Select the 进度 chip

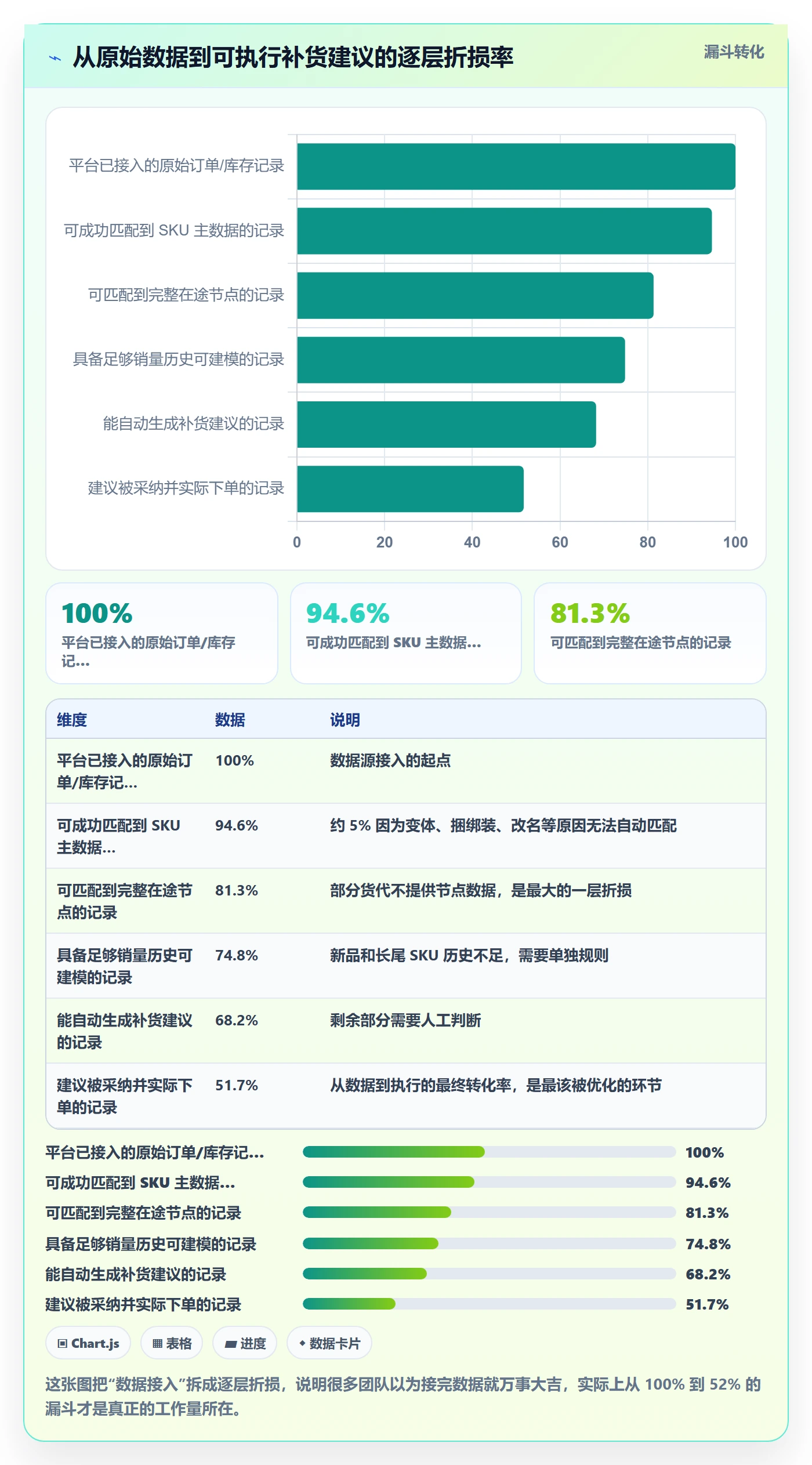pyautogui.click(x=245, y=1343)
